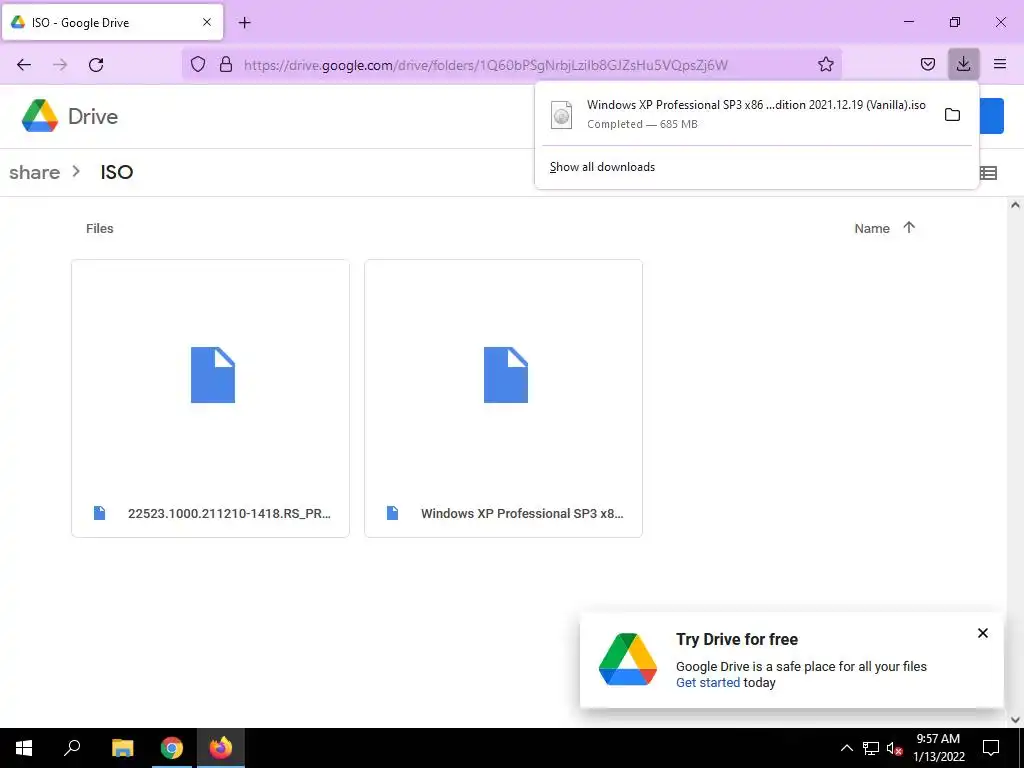
Task: Click the blue button behind downloads panel
Action: pos(991,116)
